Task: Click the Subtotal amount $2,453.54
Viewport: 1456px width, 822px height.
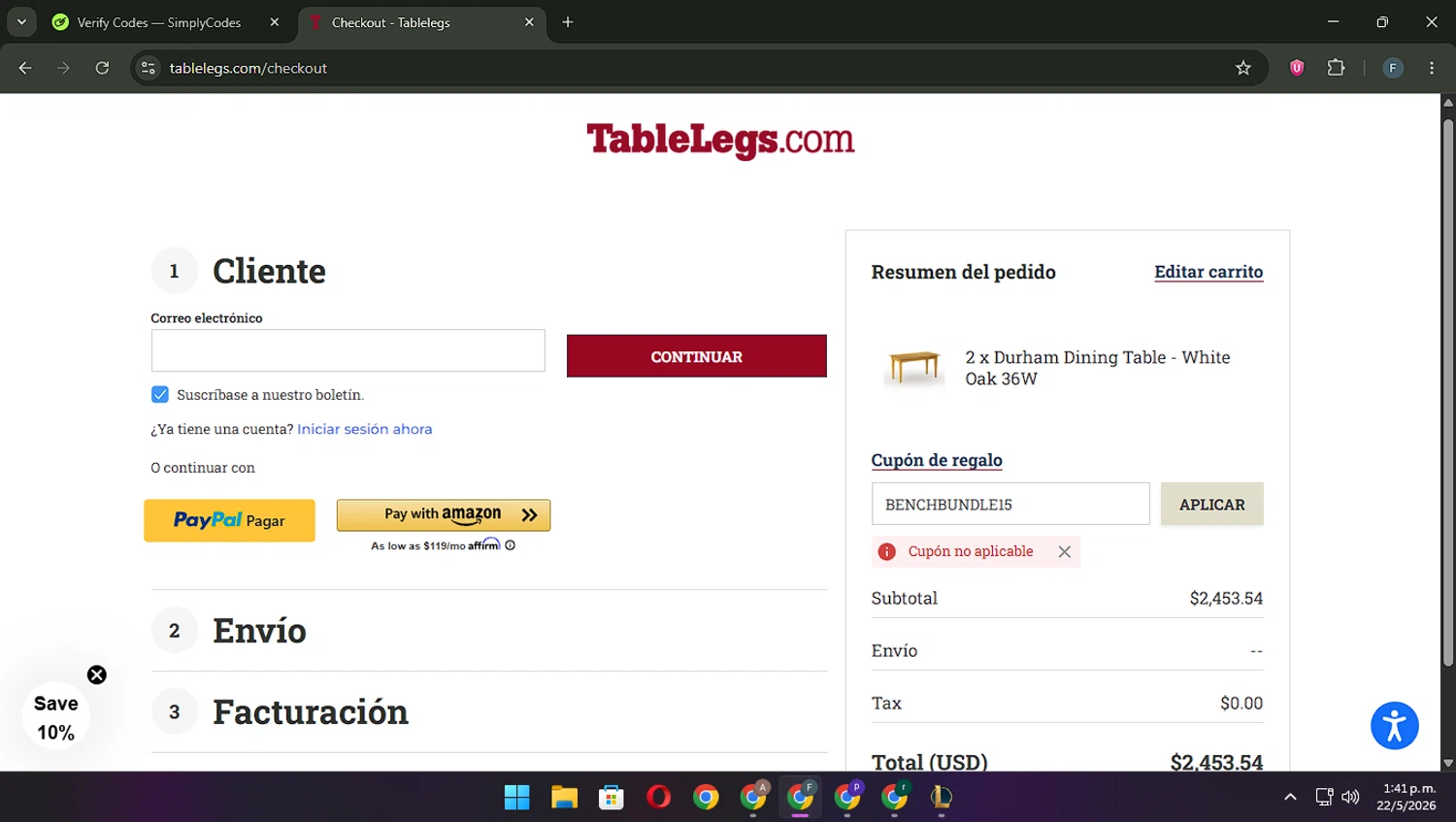Action: click(x=1227, y=598)
